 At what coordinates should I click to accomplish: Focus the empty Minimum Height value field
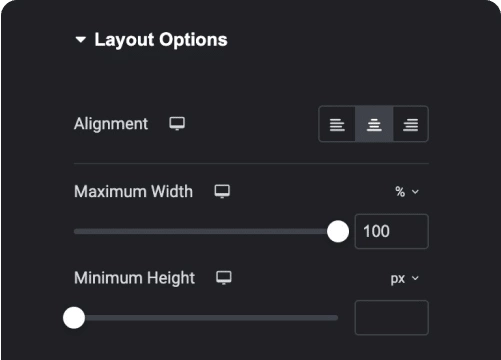coord(392,318)
